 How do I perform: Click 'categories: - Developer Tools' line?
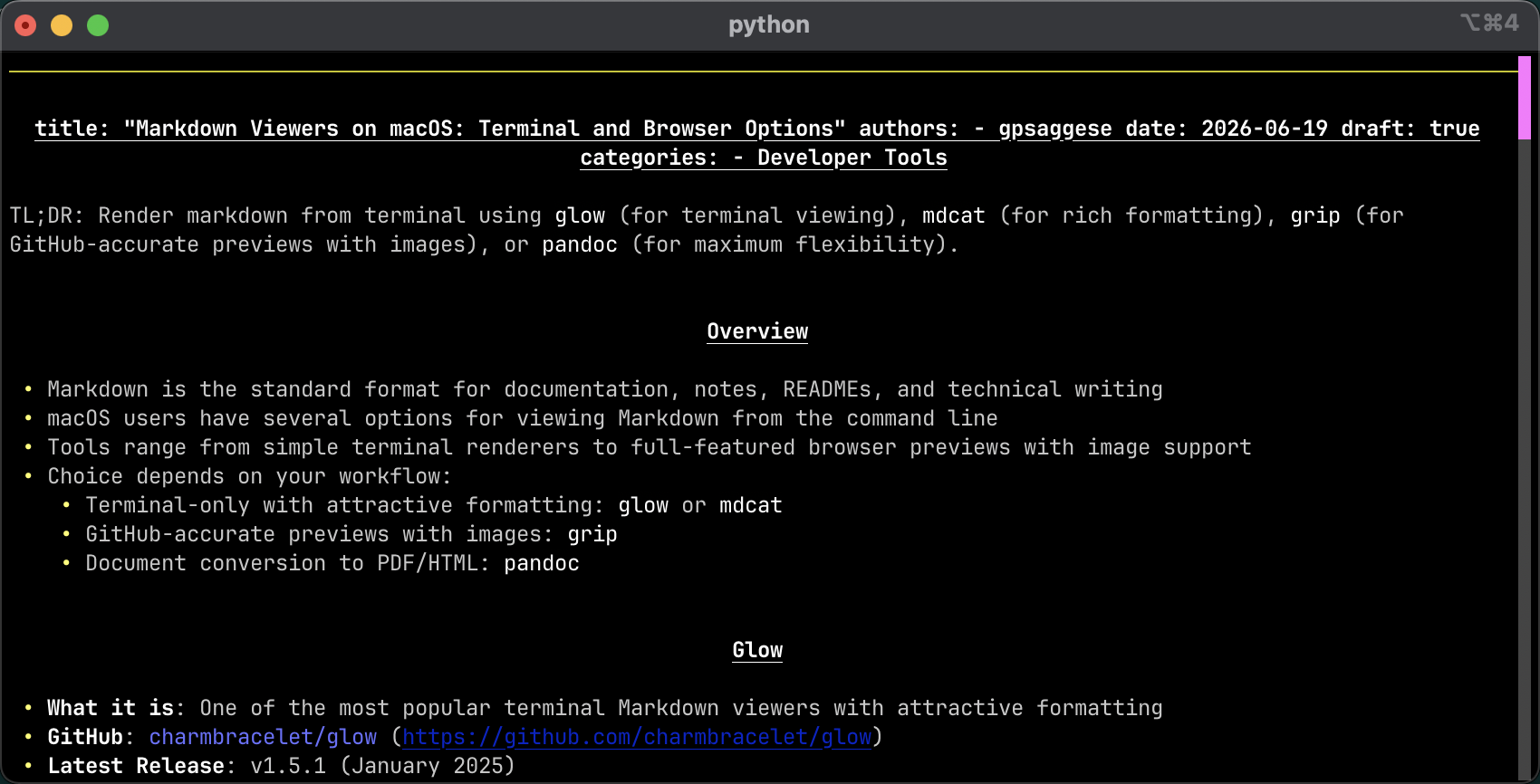tap(764, 158)
